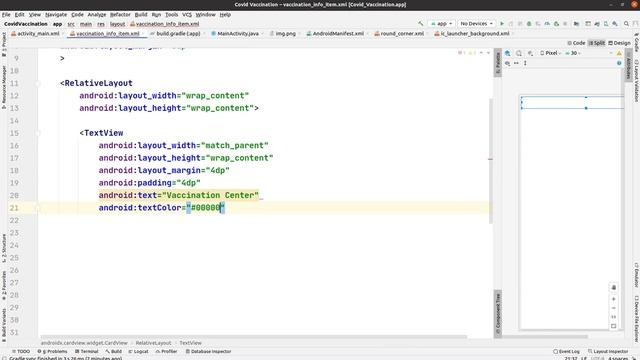This screenshot has height=360, width=640.
Task: Click androidx.cardview.widget.CardView breadcrumb
Action: coord(84,343)
